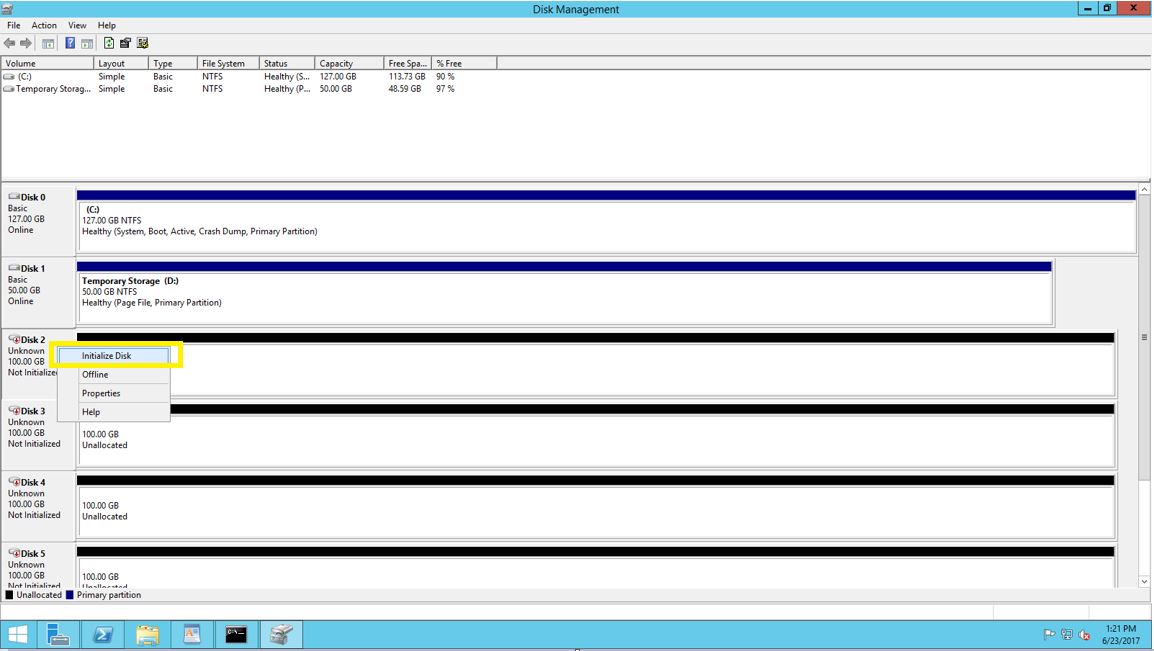
Task: Open the muted volume icon in system tray
Action: 1083,634
